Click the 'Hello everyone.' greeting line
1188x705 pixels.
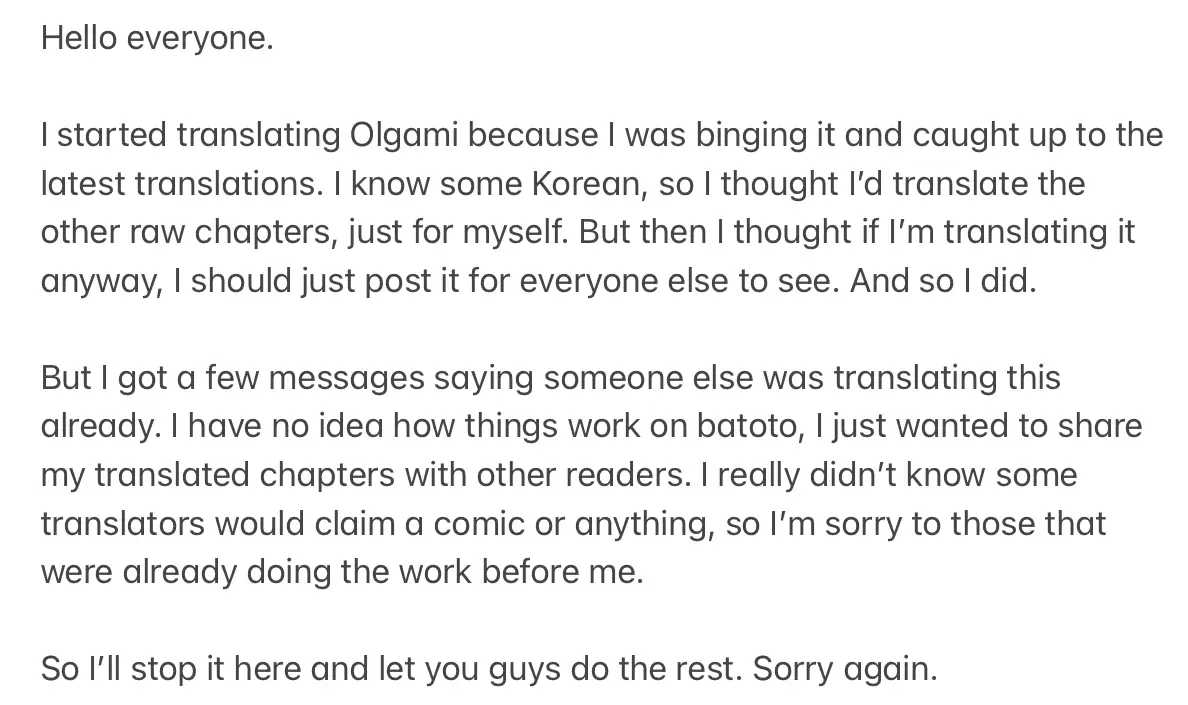click(x=157, y=39)
